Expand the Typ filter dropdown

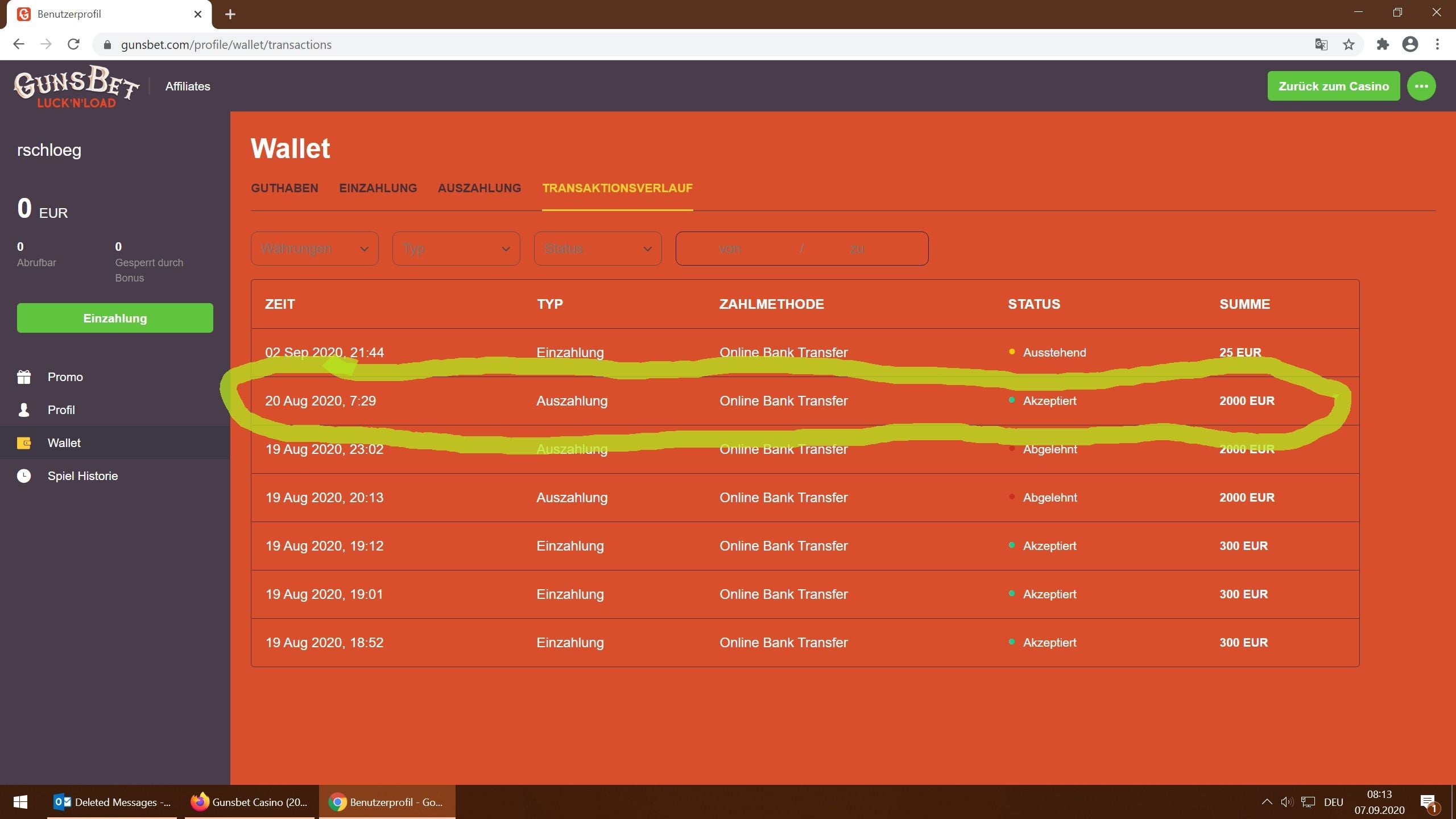click(456, 249)
